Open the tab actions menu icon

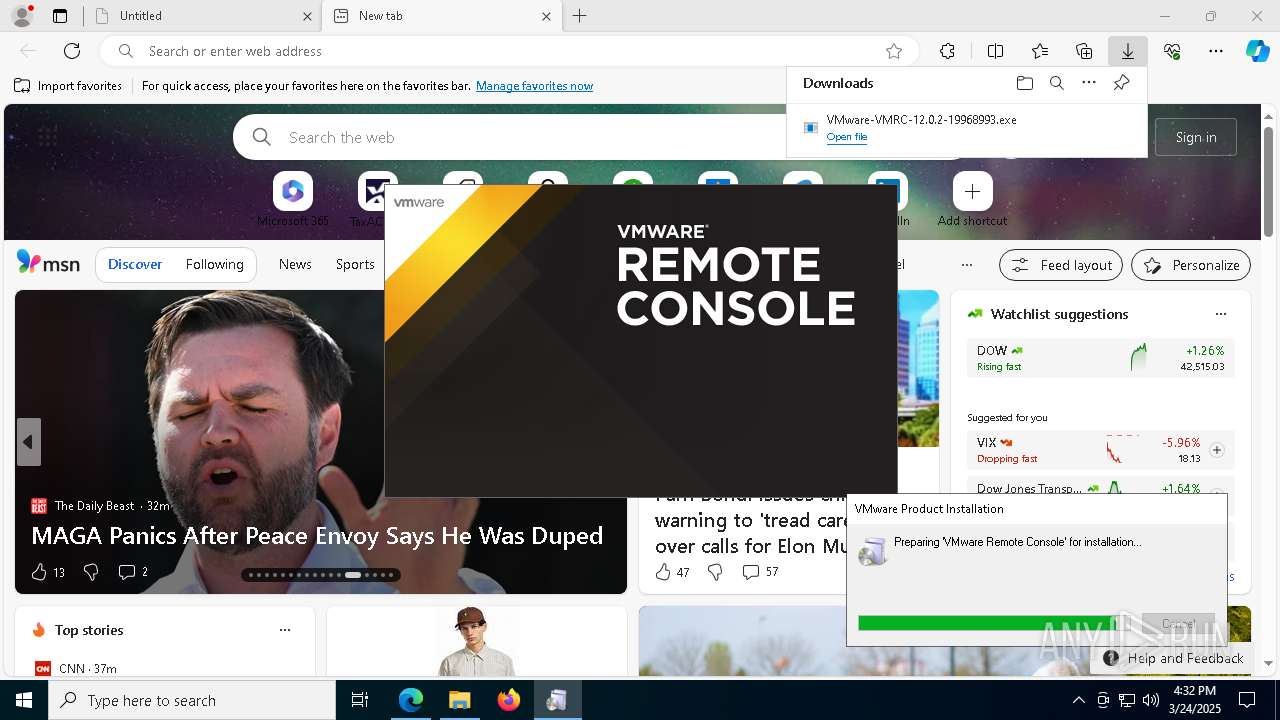60,16
